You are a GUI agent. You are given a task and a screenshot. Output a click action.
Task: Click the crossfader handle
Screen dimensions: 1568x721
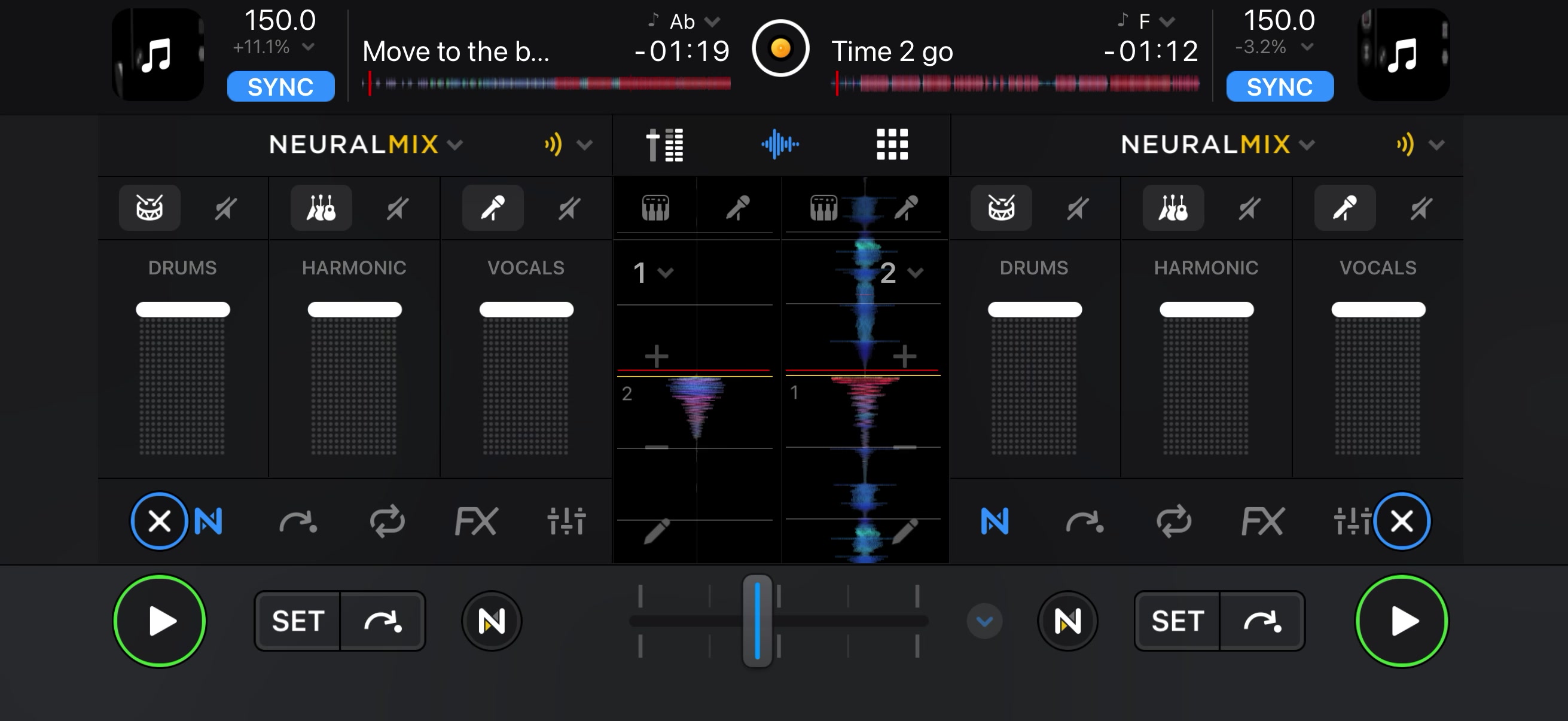tap(757, 621)
